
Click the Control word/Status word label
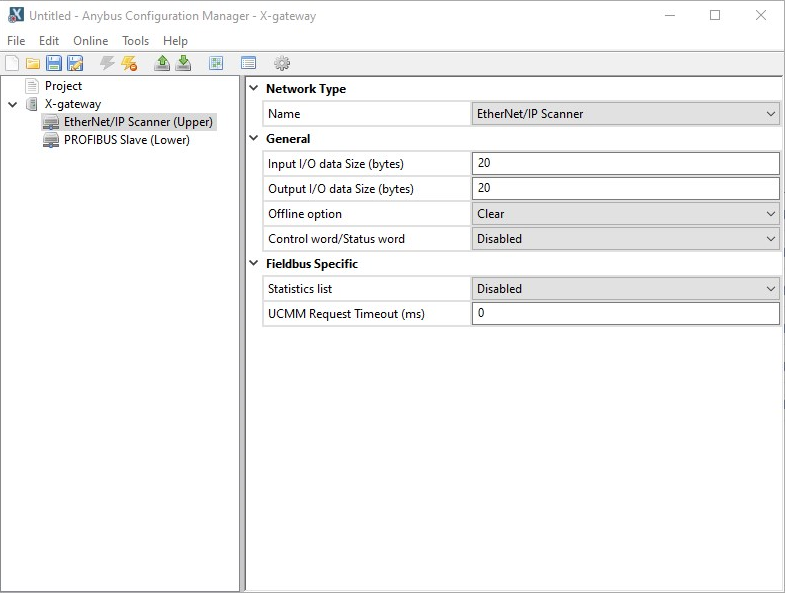tap(336, 239)
